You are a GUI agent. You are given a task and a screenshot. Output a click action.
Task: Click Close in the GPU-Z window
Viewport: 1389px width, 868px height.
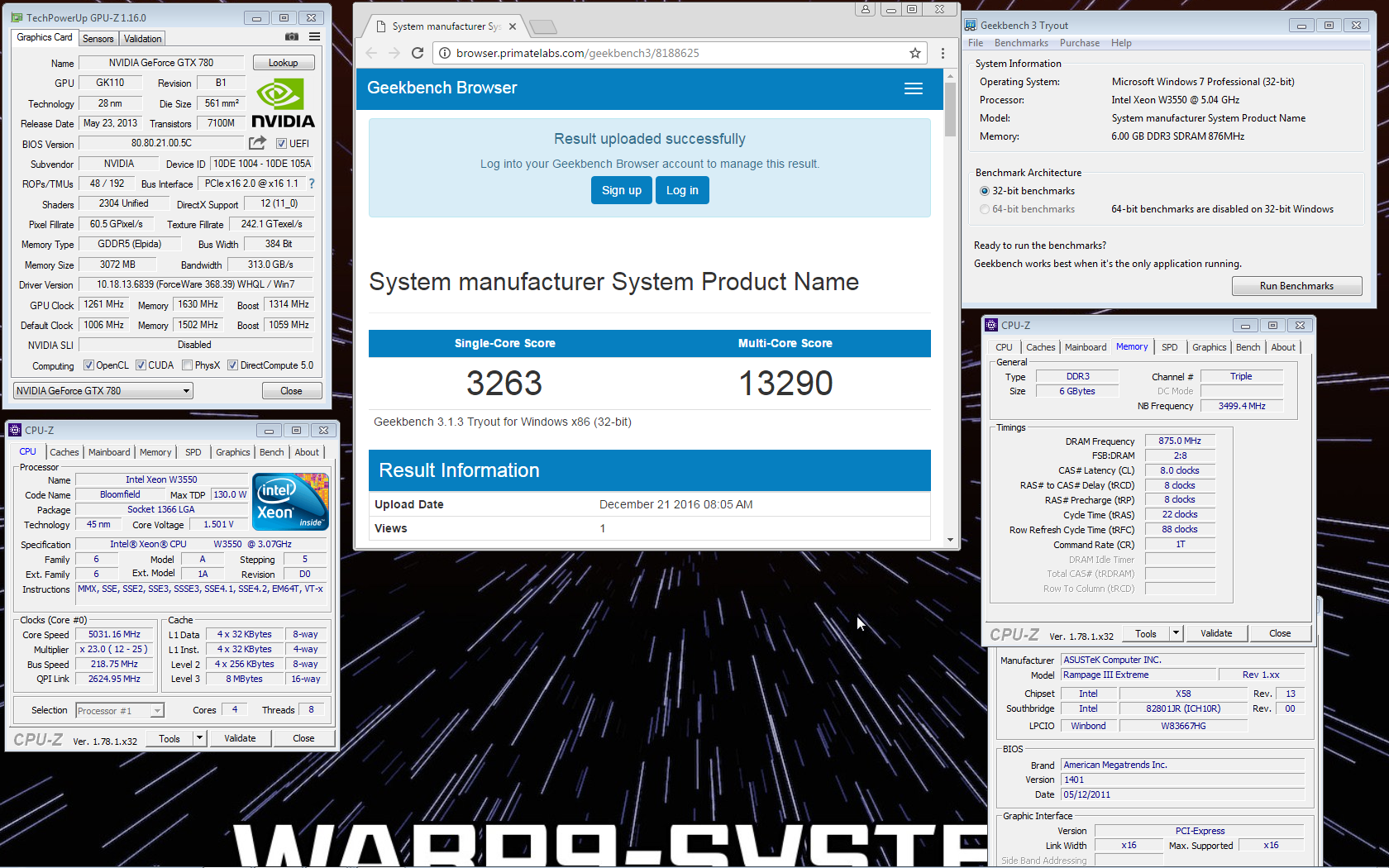tap(291, 390)
